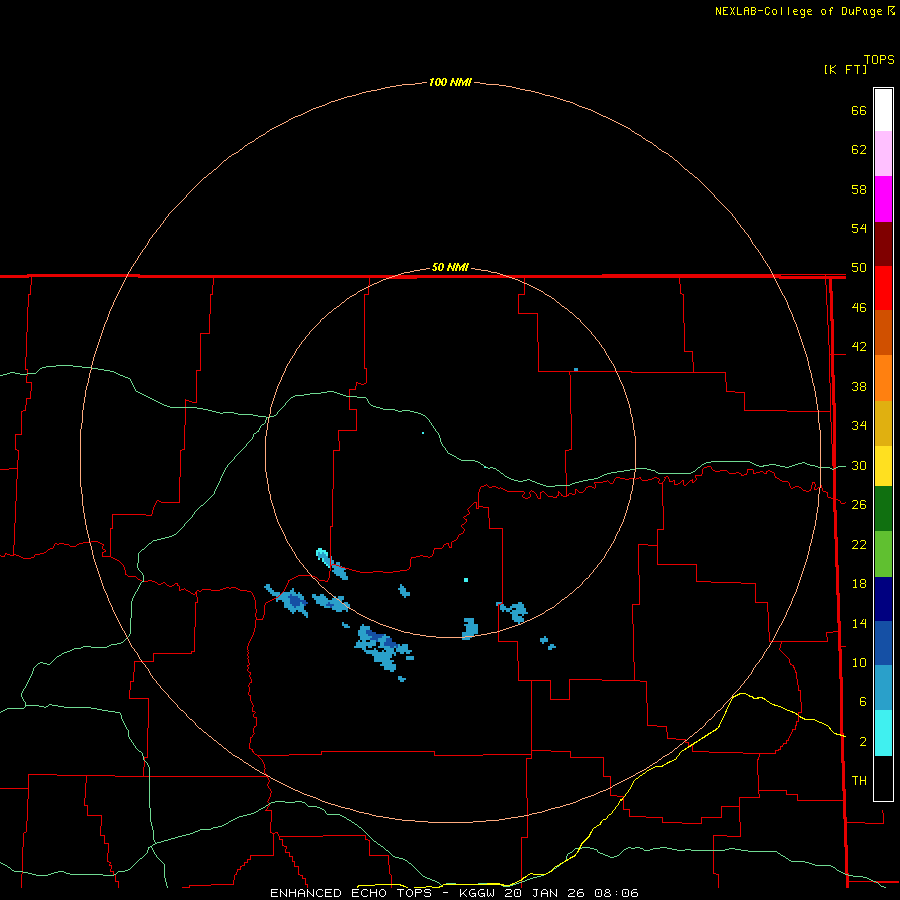Click the medium blue 18 kft legend swatch

(x=883, y=643)
